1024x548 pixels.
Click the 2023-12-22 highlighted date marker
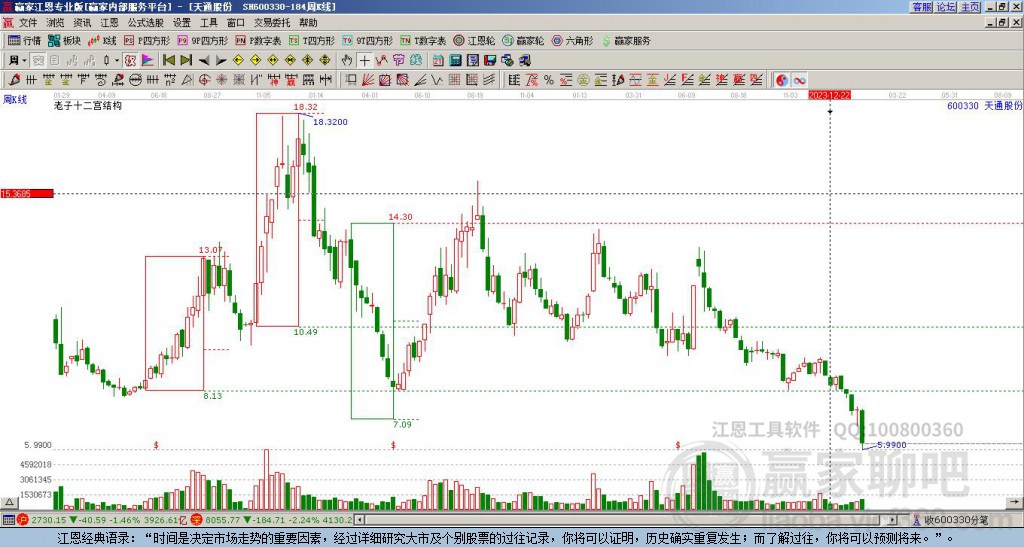(830, 95)
